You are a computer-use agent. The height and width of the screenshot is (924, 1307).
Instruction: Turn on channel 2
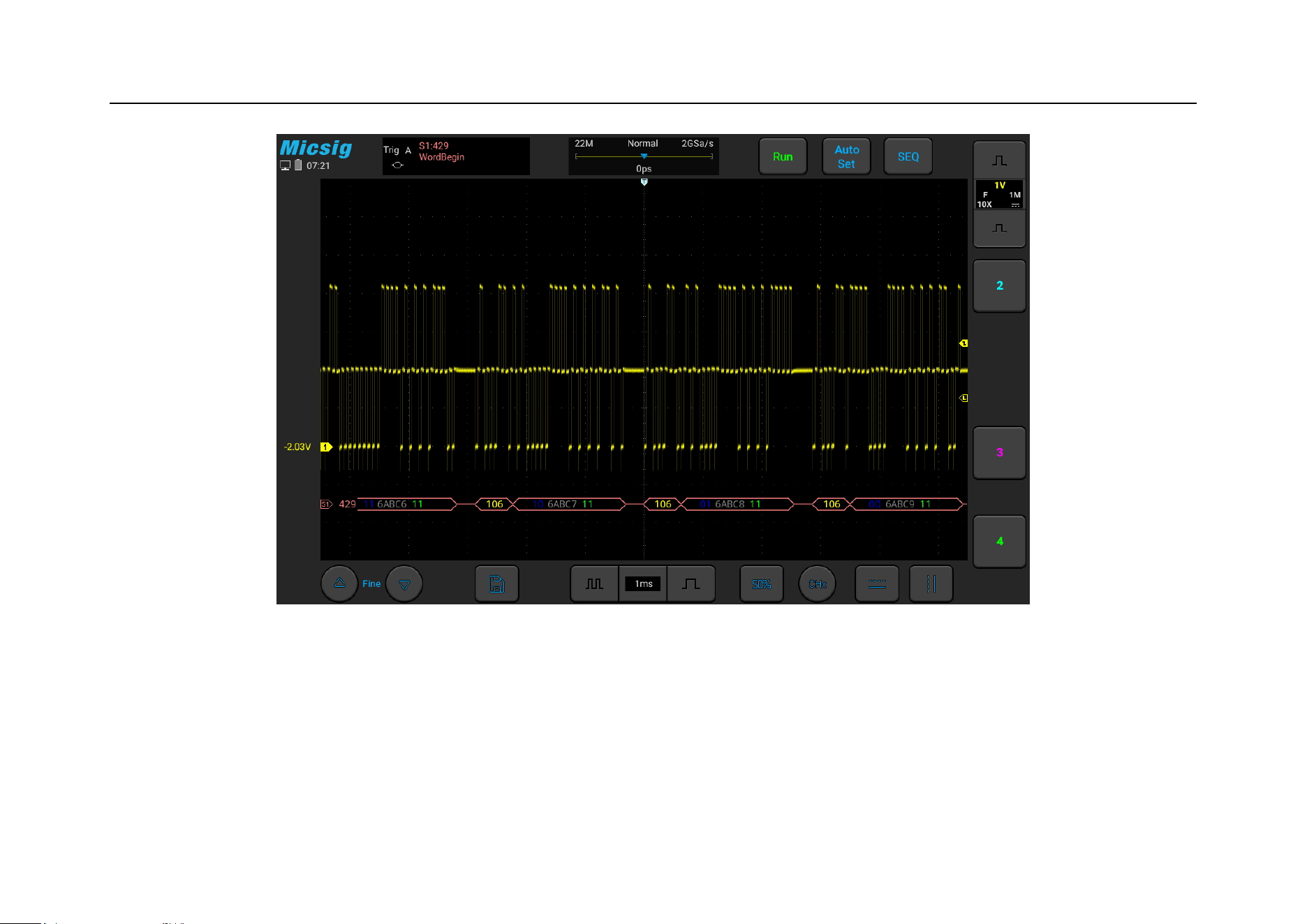point(999,285)
